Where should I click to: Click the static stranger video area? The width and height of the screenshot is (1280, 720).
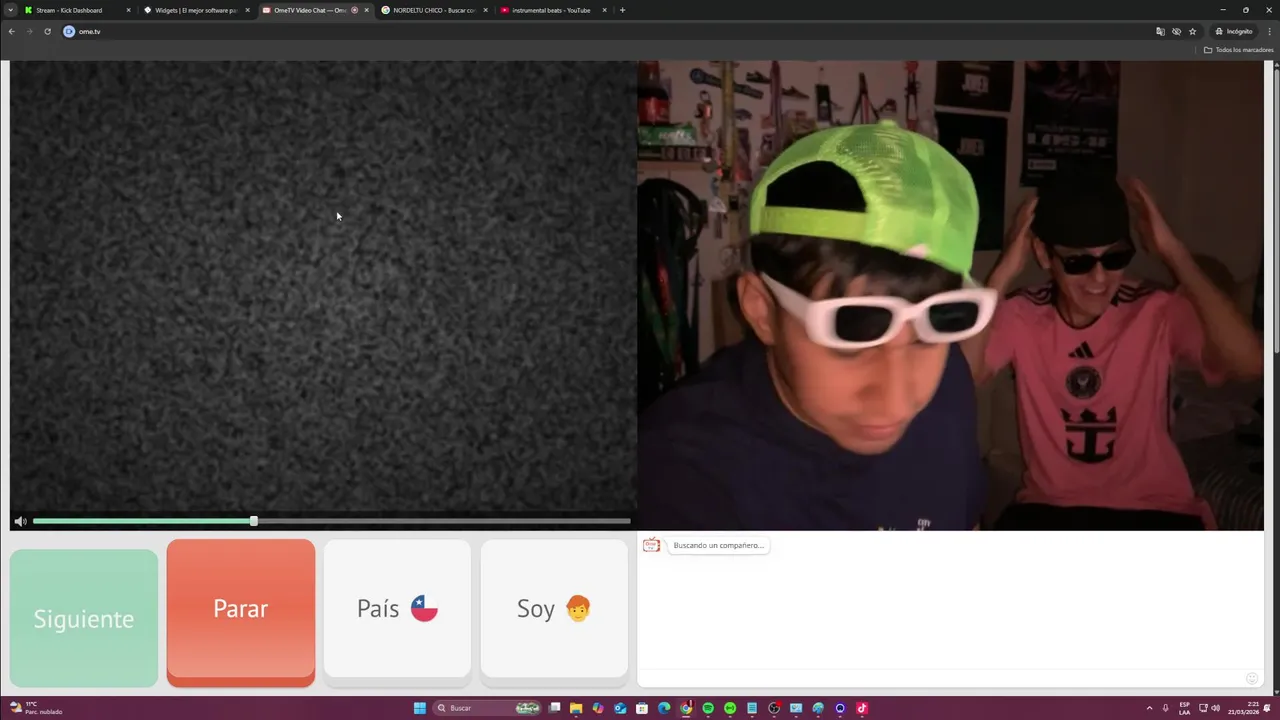323,286
